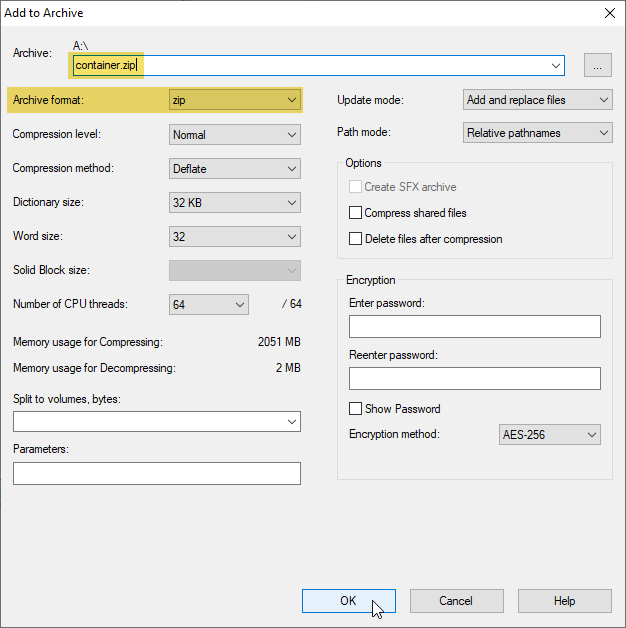Viewport: 626px width, 628px height.
Task: Open the Archive format dropdown
Action: point(235,100)
